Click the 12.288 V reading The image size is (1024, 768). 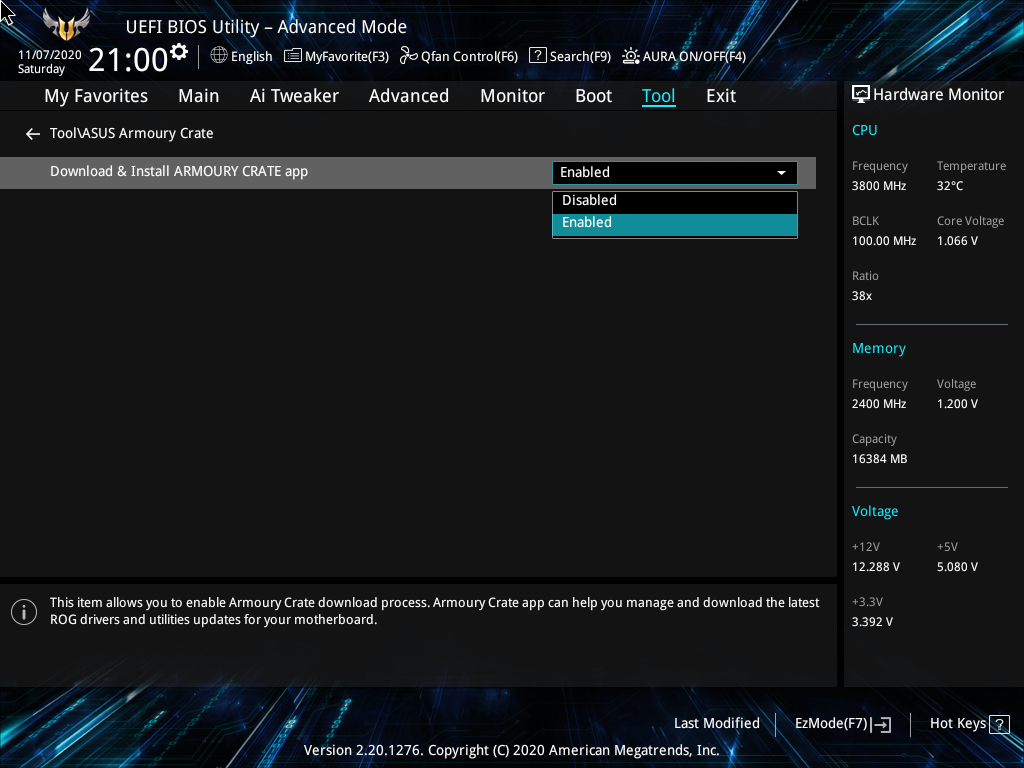coord(876,567)
